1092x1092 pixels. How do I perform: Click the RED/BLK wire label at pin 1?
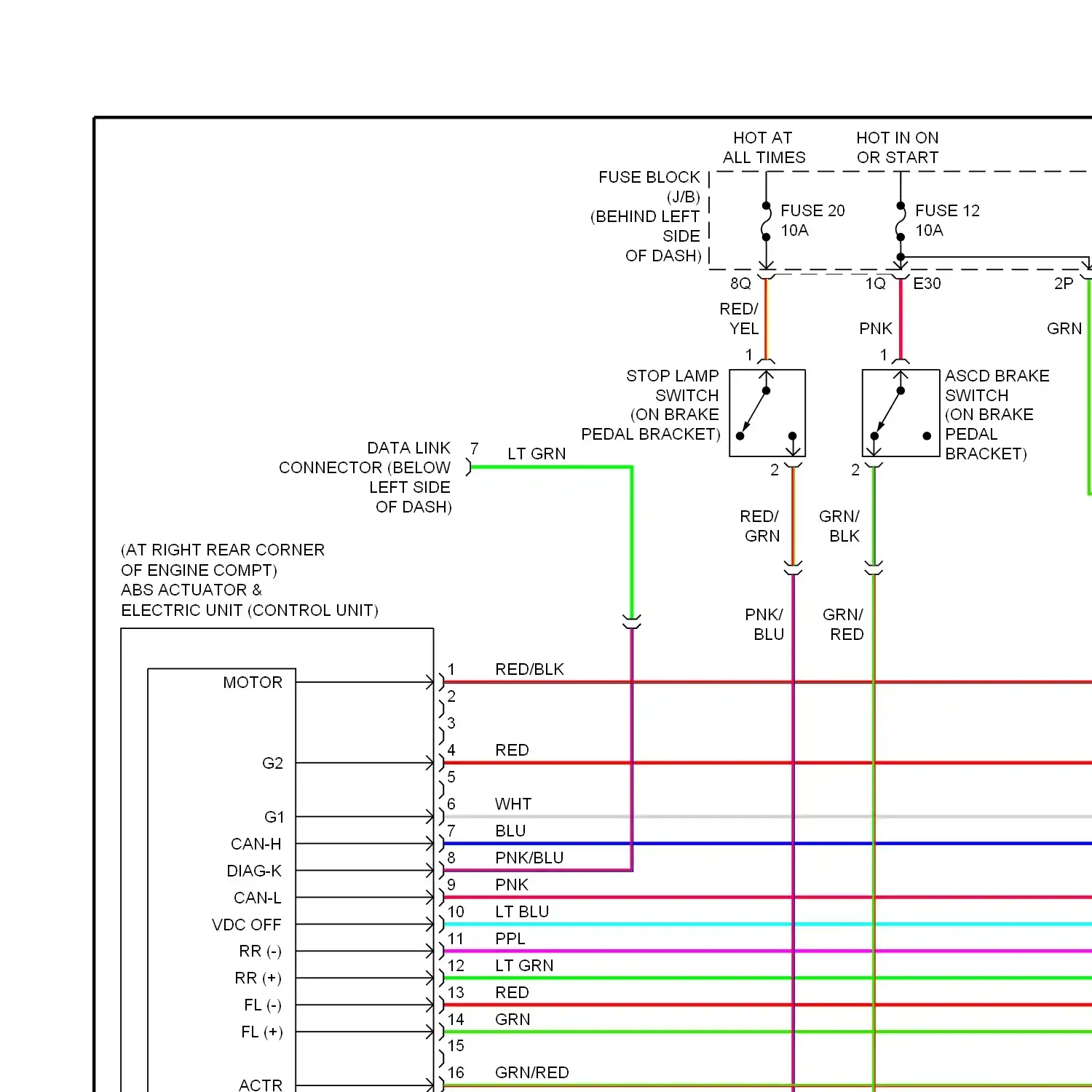point(529,670)
